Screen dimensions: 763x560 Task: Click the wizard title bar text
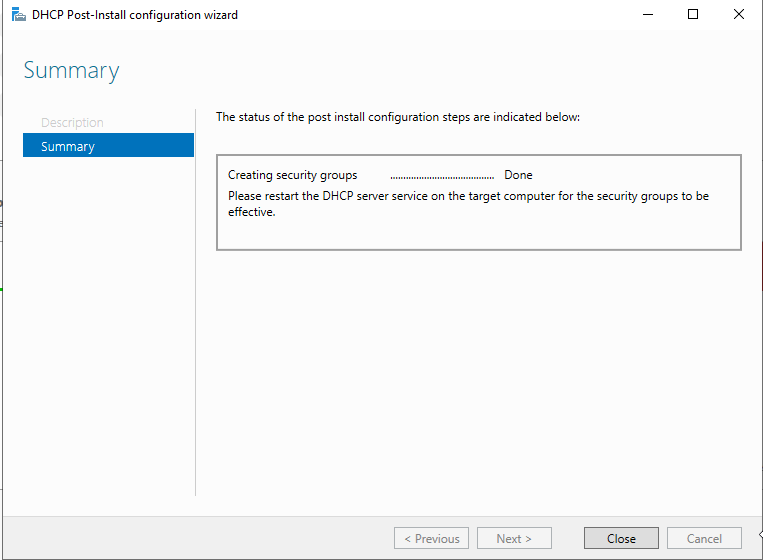tap(135, 15)
